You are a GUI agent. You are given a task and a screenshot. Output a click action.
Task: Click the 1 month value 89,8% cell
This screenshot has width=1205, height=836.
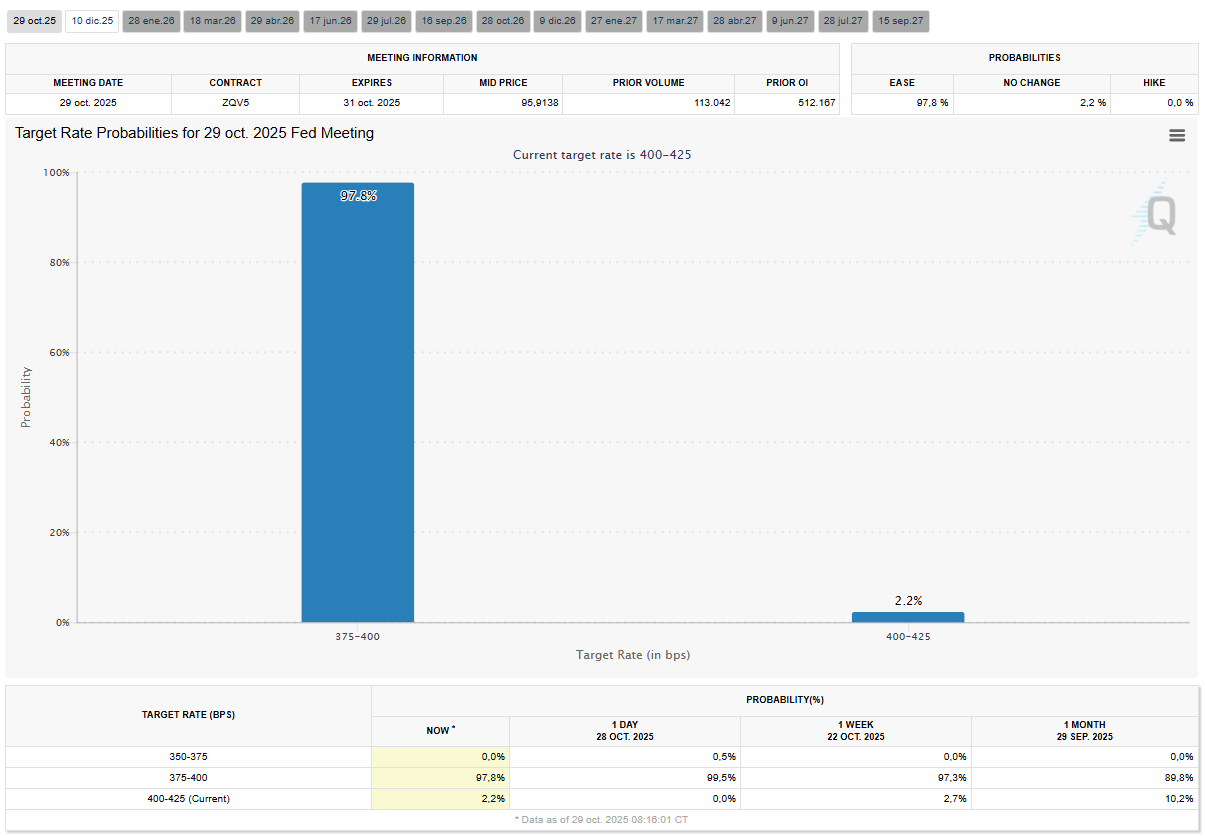point(1085,777)
